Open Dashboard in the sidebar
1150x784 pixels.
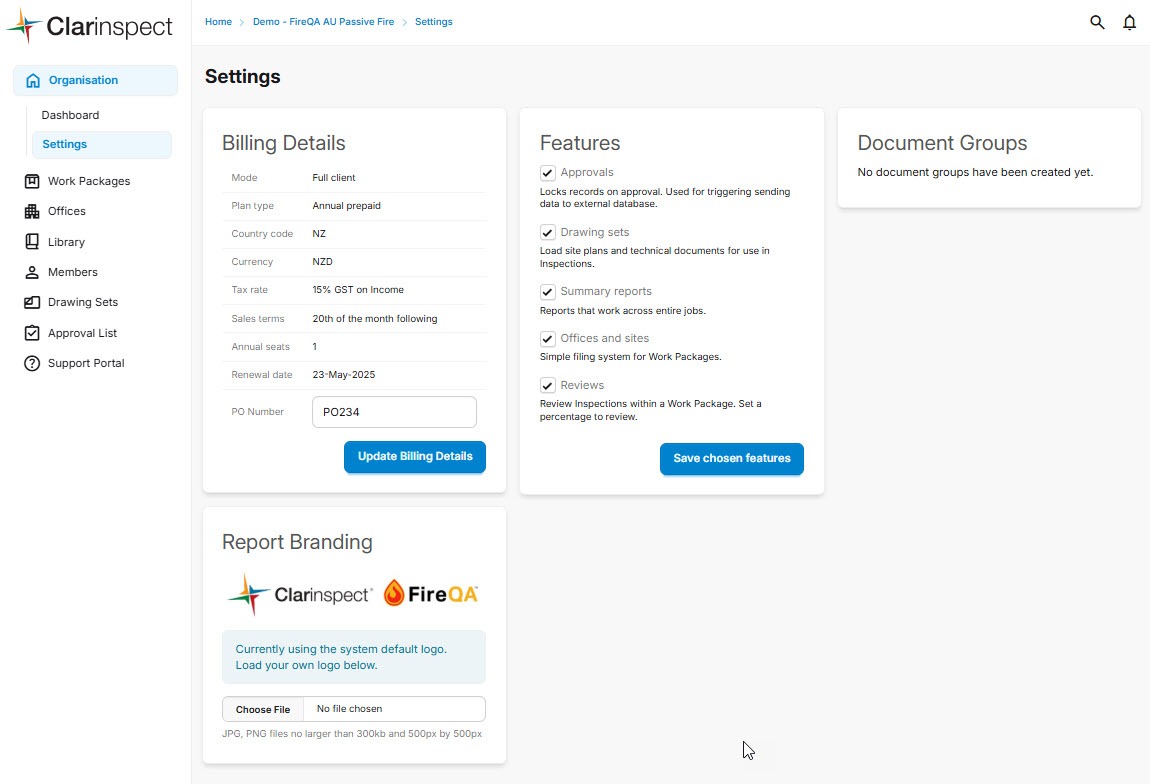tap(70, 115)
